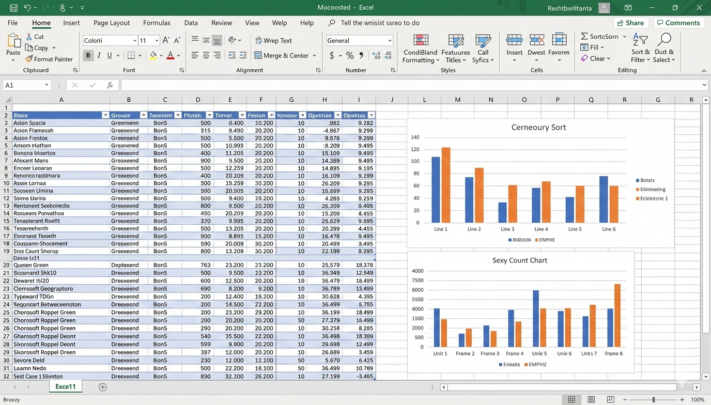Open the font name dropdown
This screenshot has width=711, height=405.
(133, 41)
